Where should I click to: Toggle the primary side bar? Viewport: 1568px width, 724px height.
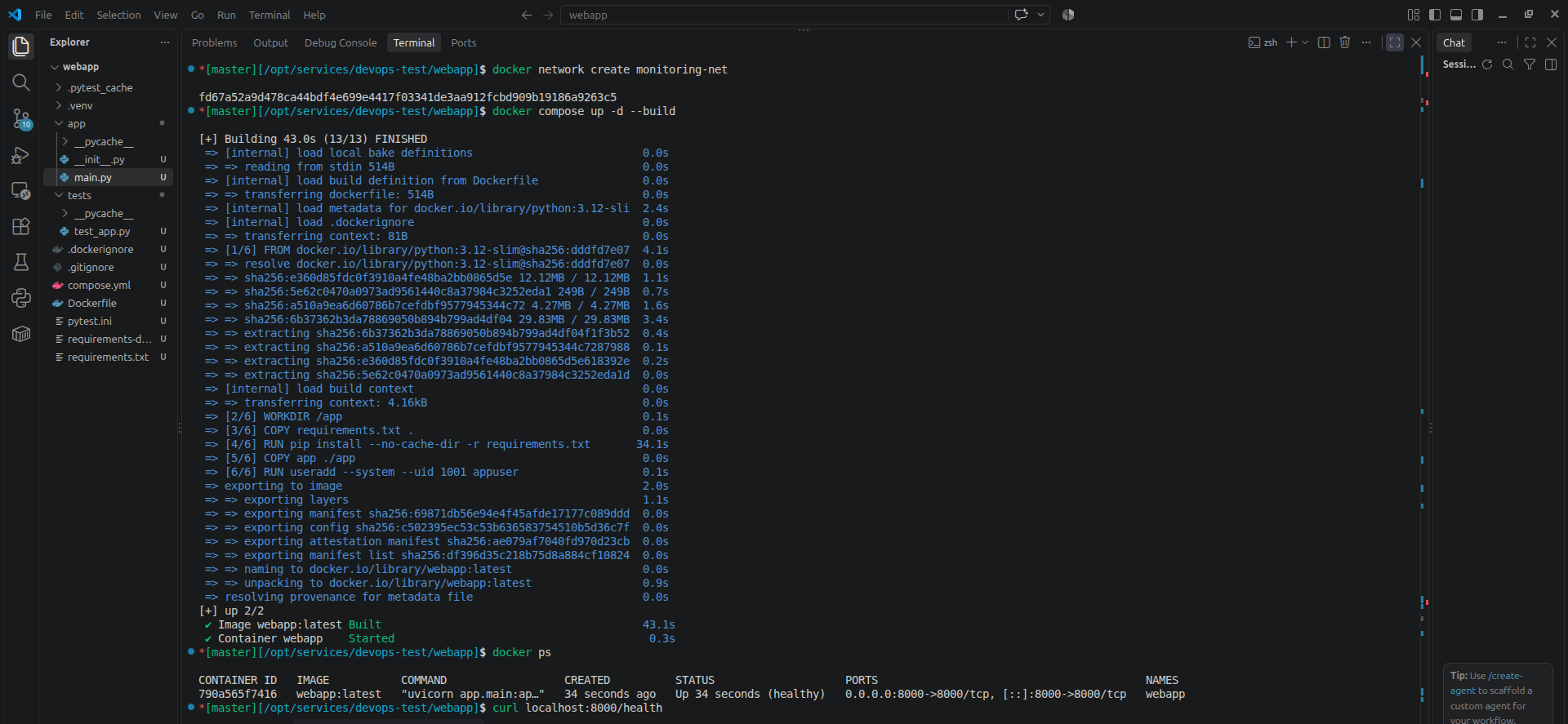[1435, 15]
